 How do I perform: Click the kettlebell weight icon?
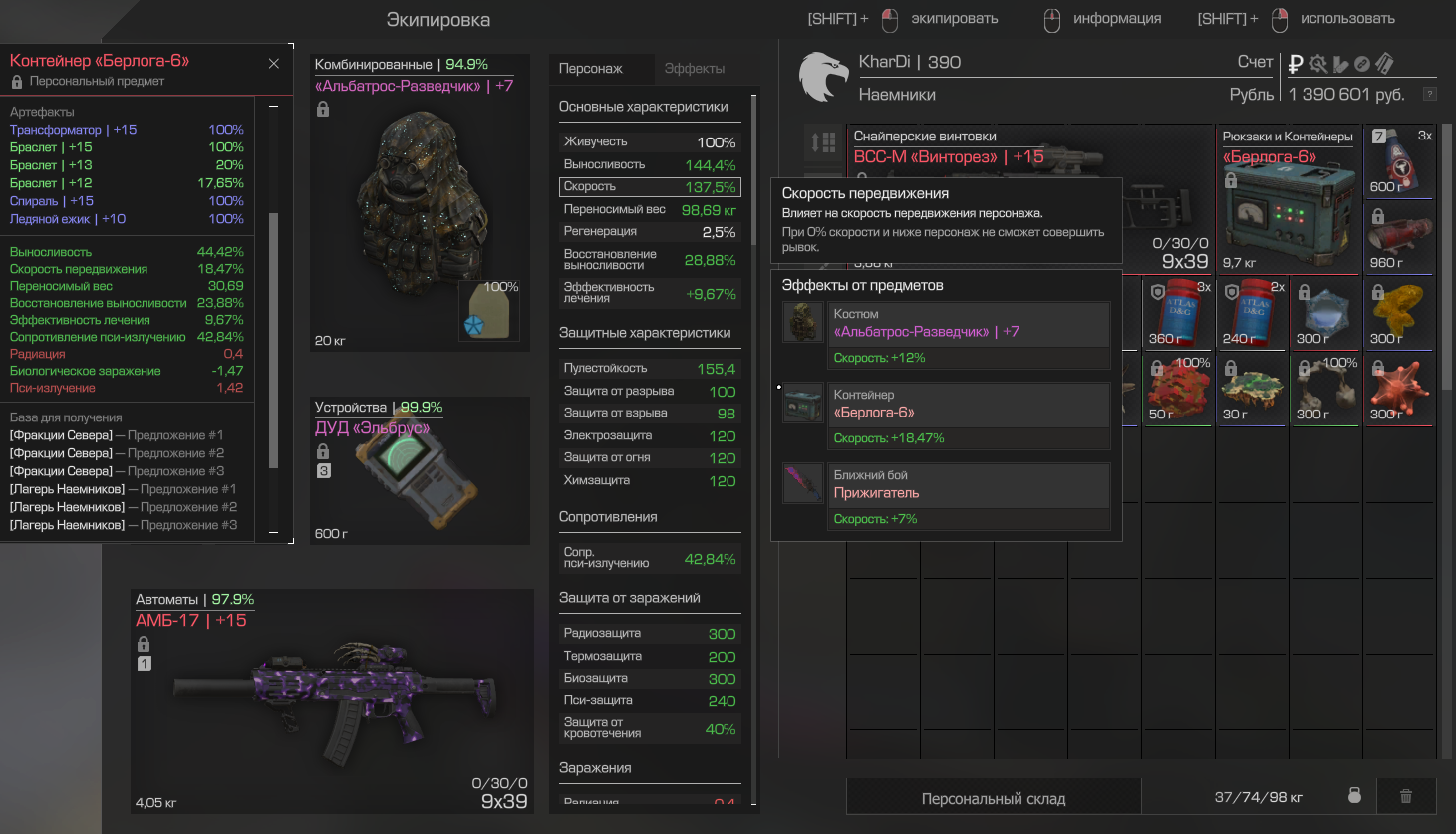pyautogui.click(x=1354, y=795)
